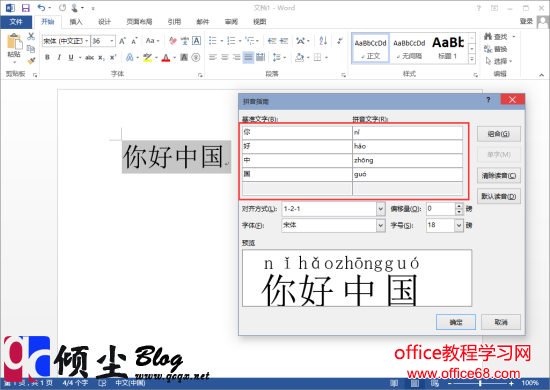Switch to the 插入 tab
The height and width of the screenshot is (390, 550).
click(x=76, y=22)
